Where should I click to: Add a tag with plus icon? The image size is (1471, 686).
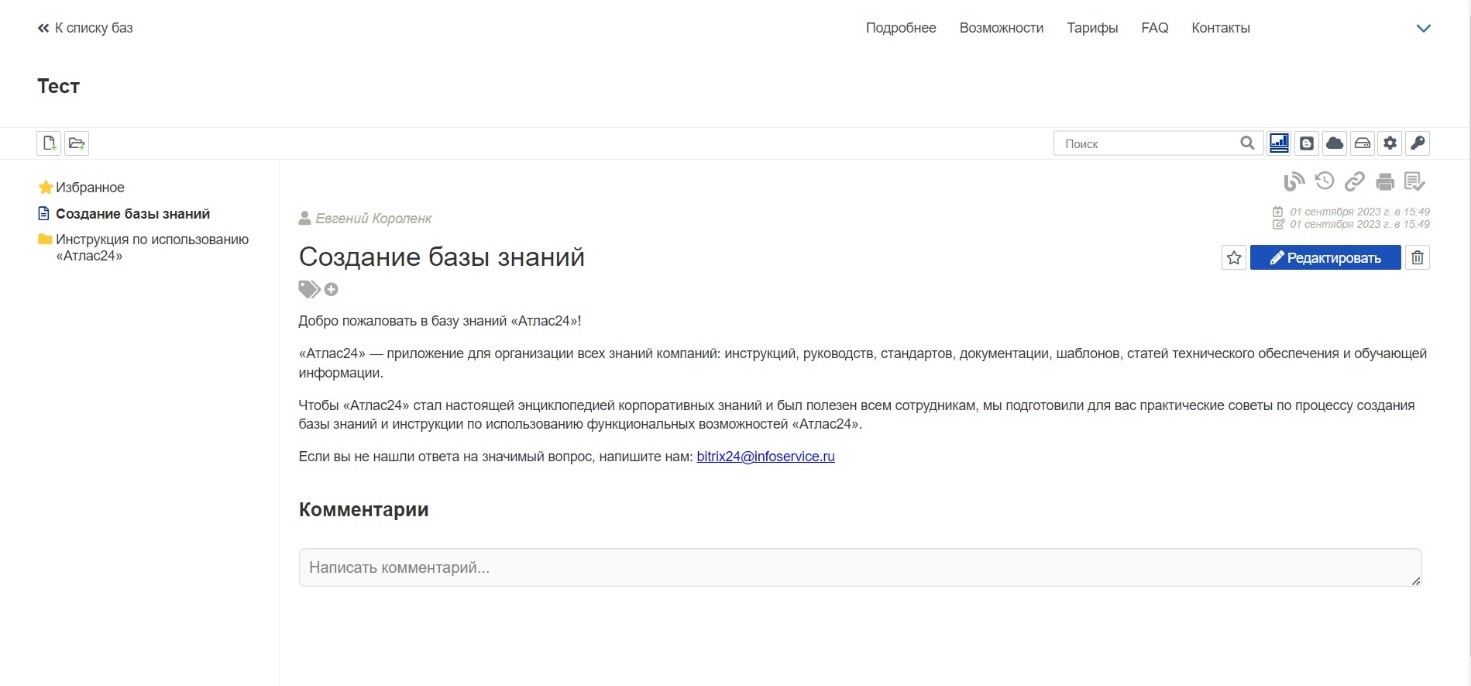(331, 289)
